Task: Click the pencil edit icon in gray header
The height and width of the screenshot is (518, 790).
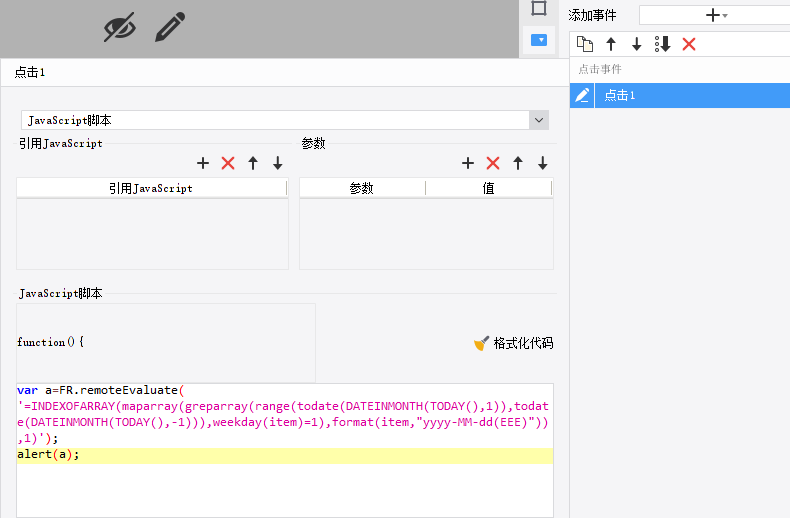Action: [170, 27]
